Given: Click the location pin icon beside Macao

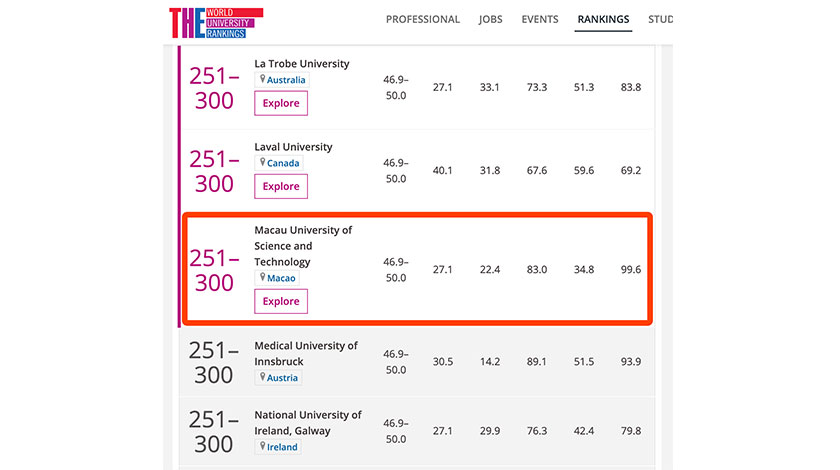Looking at the screenshot, I should tap(262, 278).
